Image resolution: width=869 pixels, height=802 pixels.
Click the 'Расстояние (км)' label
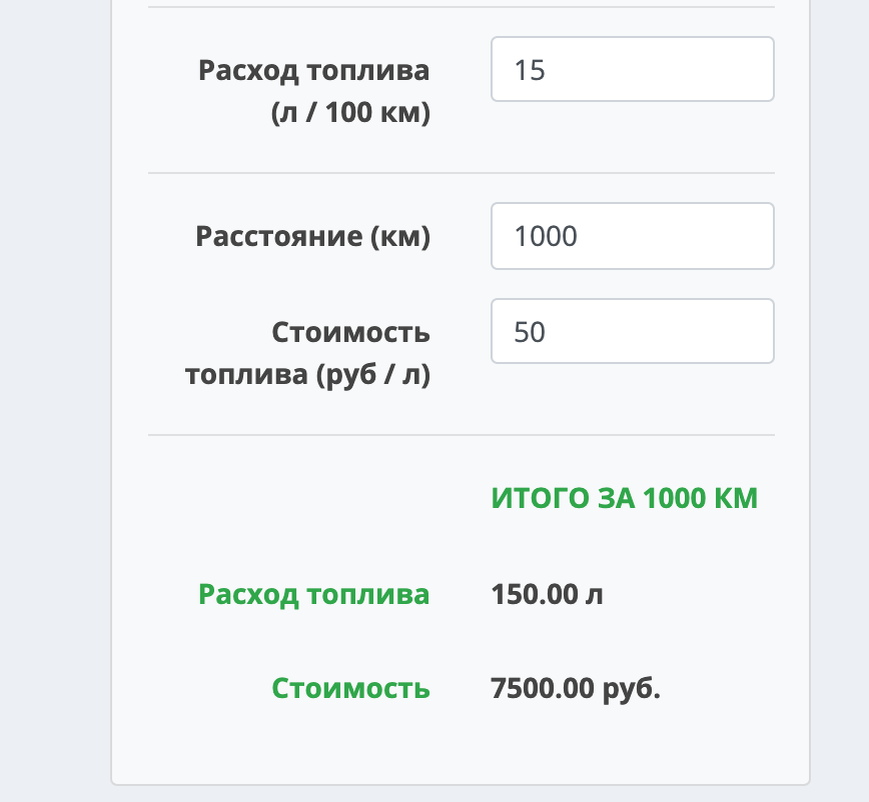(x=313, y=237)
